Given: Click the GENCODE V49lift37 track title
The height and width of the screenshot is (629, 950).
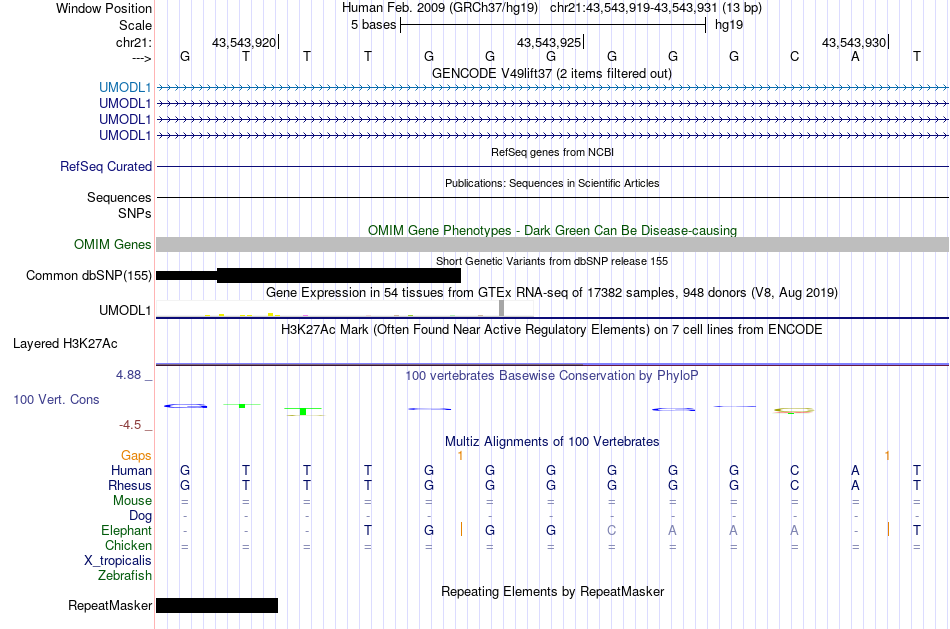Looking at the screenshot, I should coord(551,73).
